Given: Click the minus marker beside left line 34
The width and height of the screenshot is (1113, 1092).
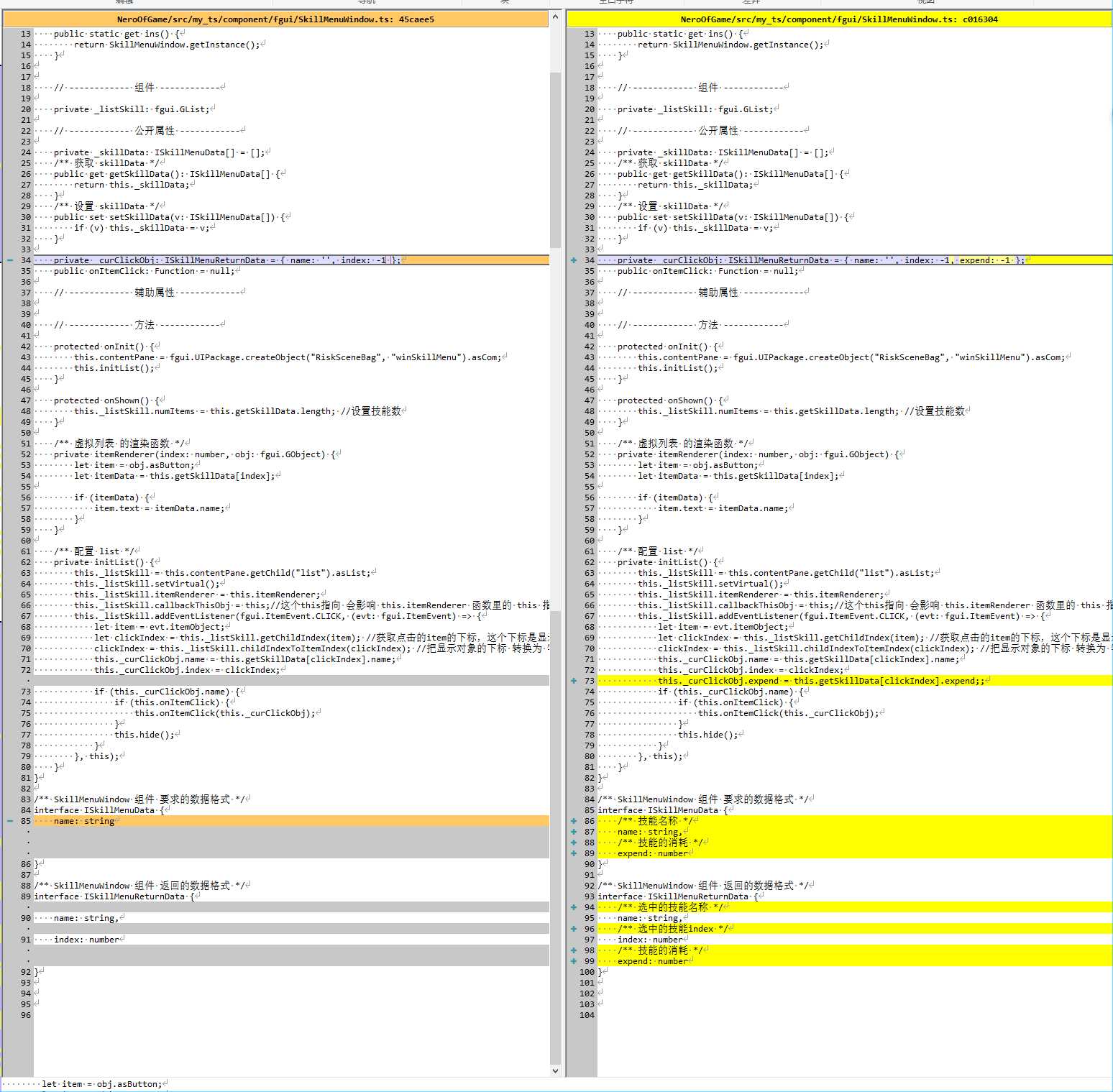Looking at the screenshot, I should (x=10, y=260).
